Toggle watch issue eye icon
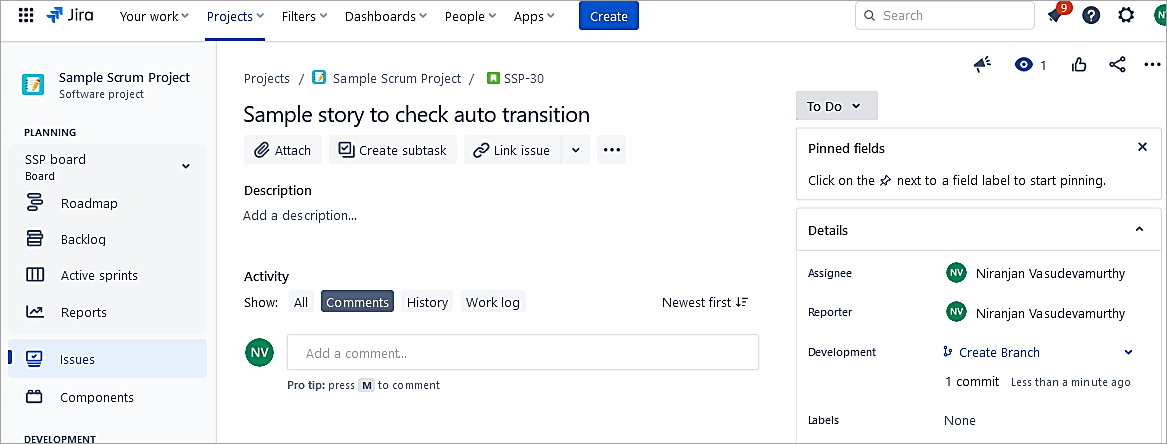1167x444 pixels. 1023,65
